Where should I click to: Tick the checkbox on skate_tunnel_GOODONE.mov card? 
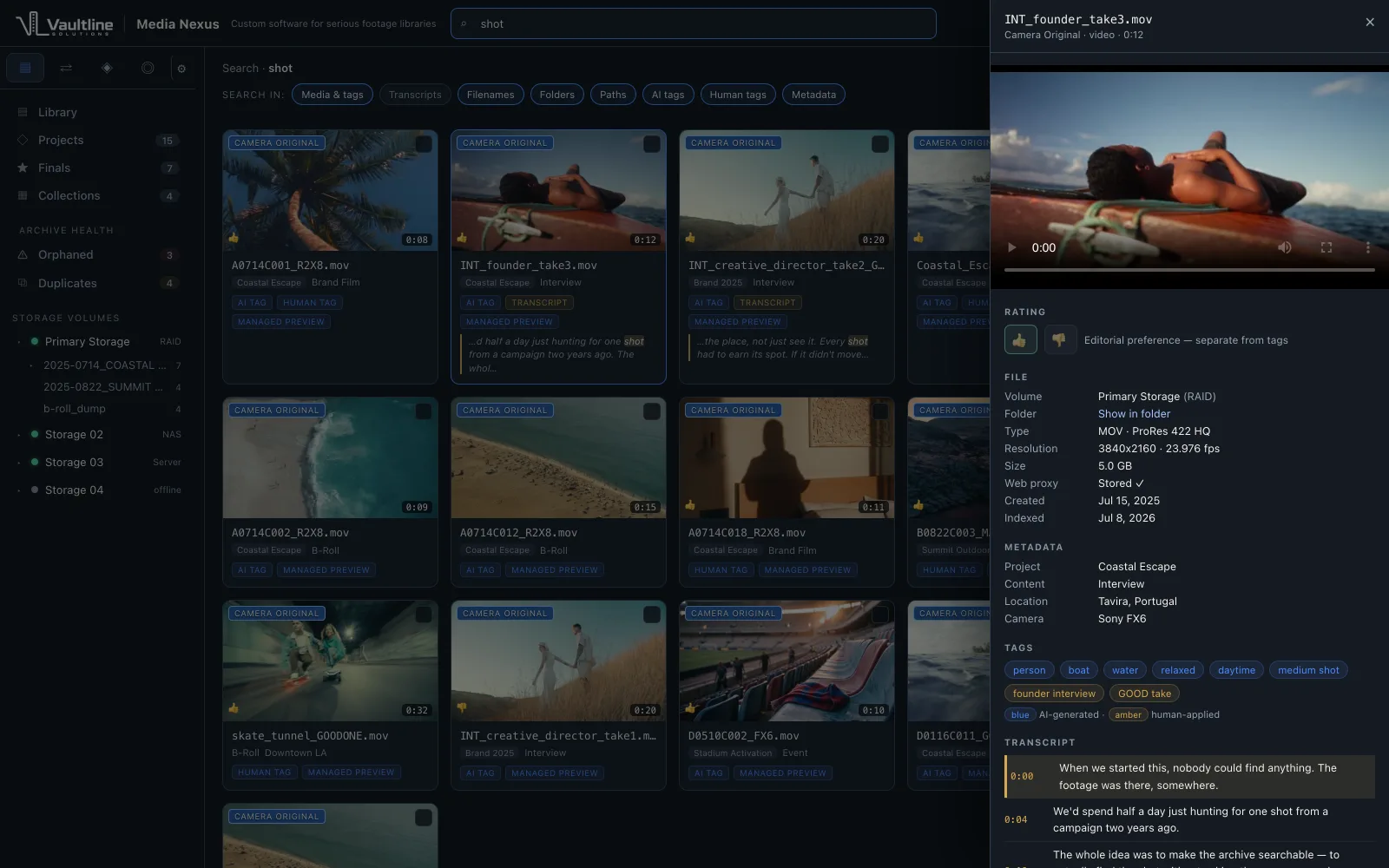[423, 615]
